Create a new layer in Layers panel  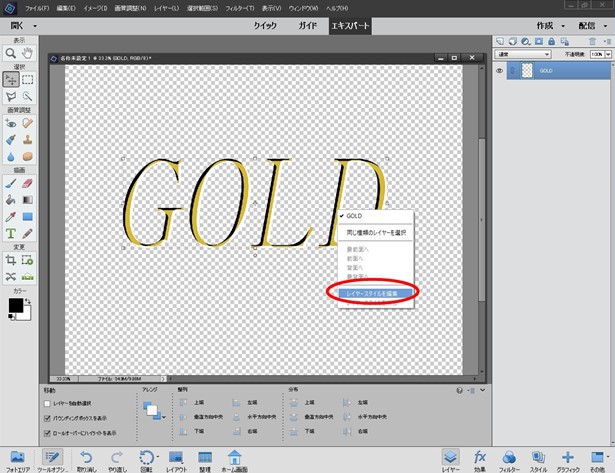tap(500, 41)
